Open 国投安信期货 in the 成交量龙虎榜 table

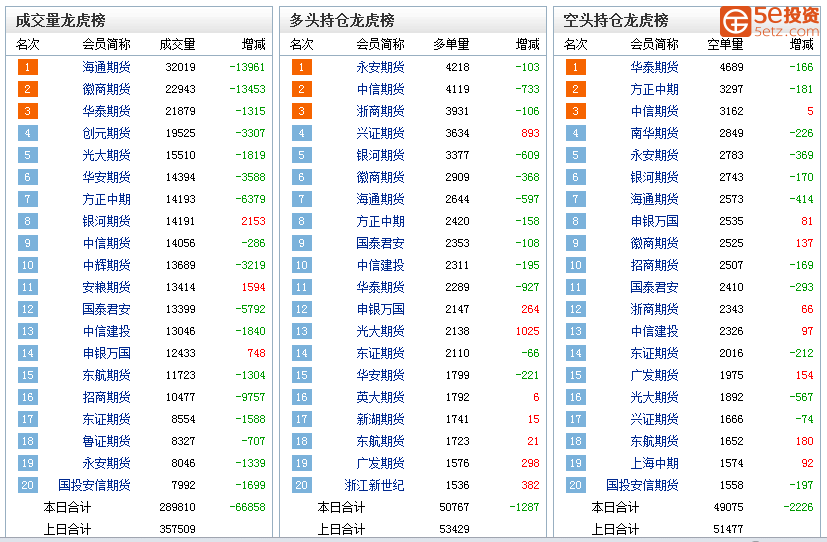click(x=94, y=485)
